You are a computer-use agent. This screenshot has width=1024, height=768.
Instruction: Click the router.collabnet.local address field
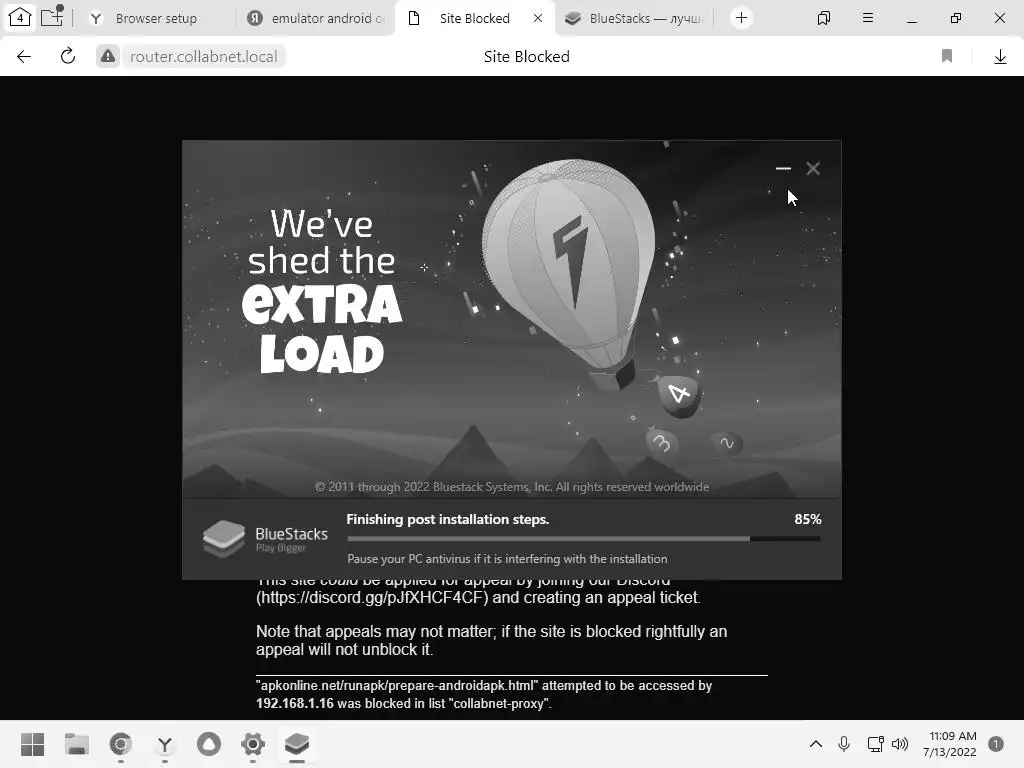point(204,57)
